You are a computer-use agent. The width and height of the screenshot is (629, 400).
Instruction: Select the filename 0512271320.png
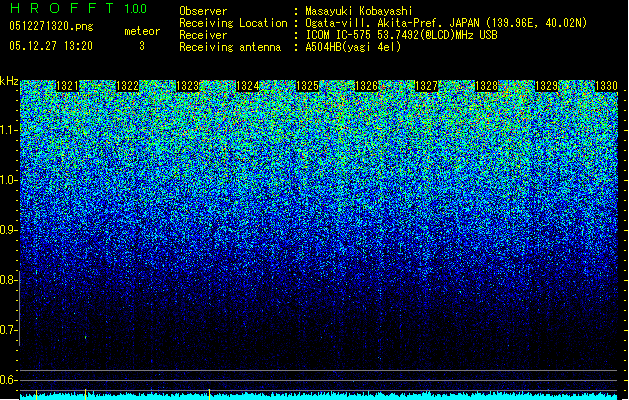click(x=51, y=26)
